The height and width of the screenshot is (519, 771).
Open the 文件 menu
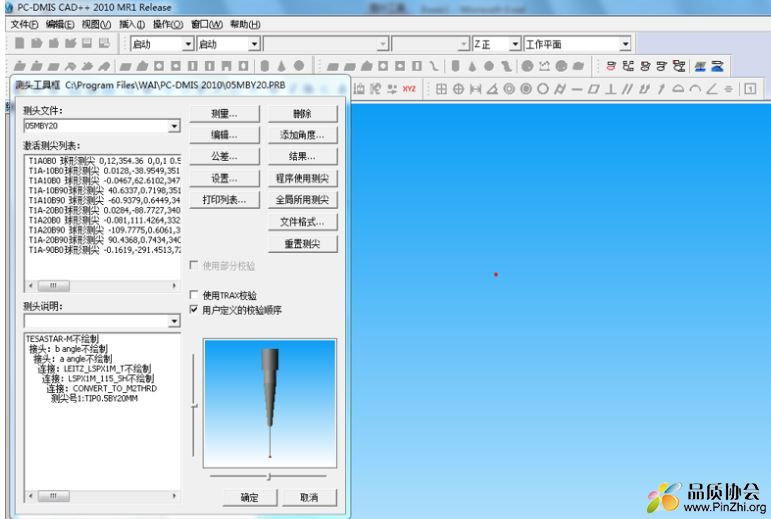[x=24, y=24]
